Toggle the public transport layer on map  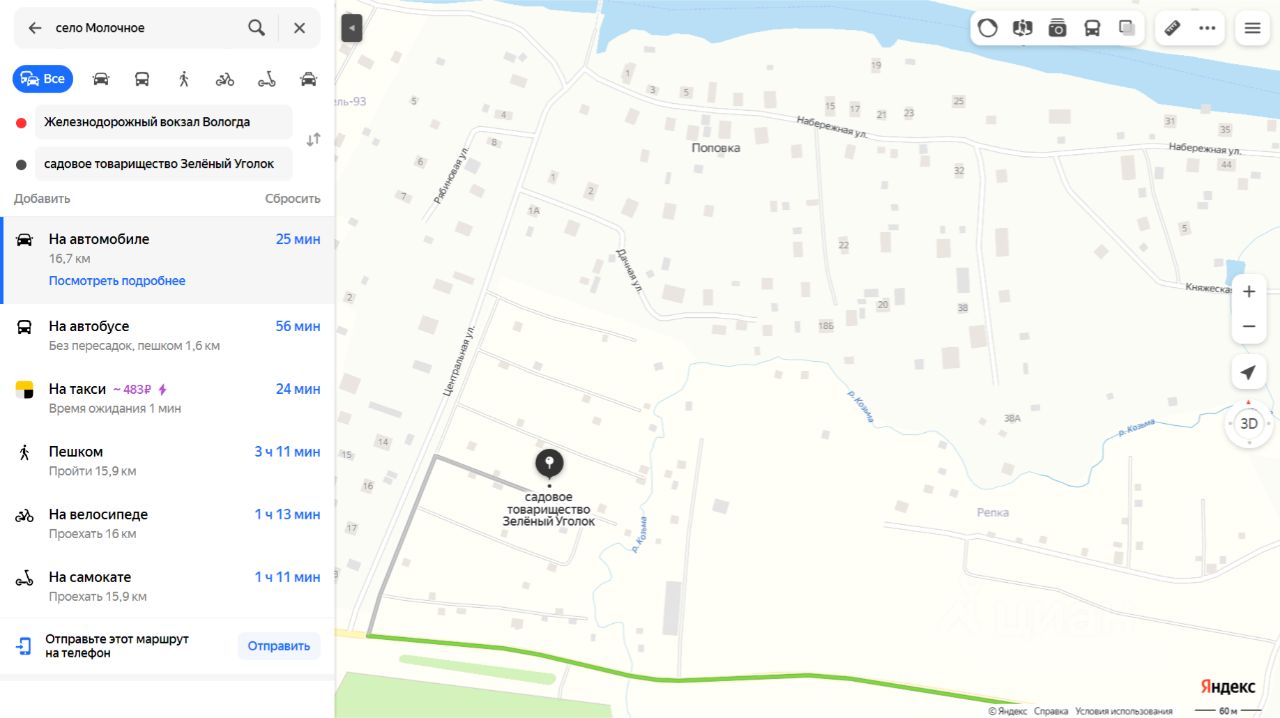(1092, 28)
